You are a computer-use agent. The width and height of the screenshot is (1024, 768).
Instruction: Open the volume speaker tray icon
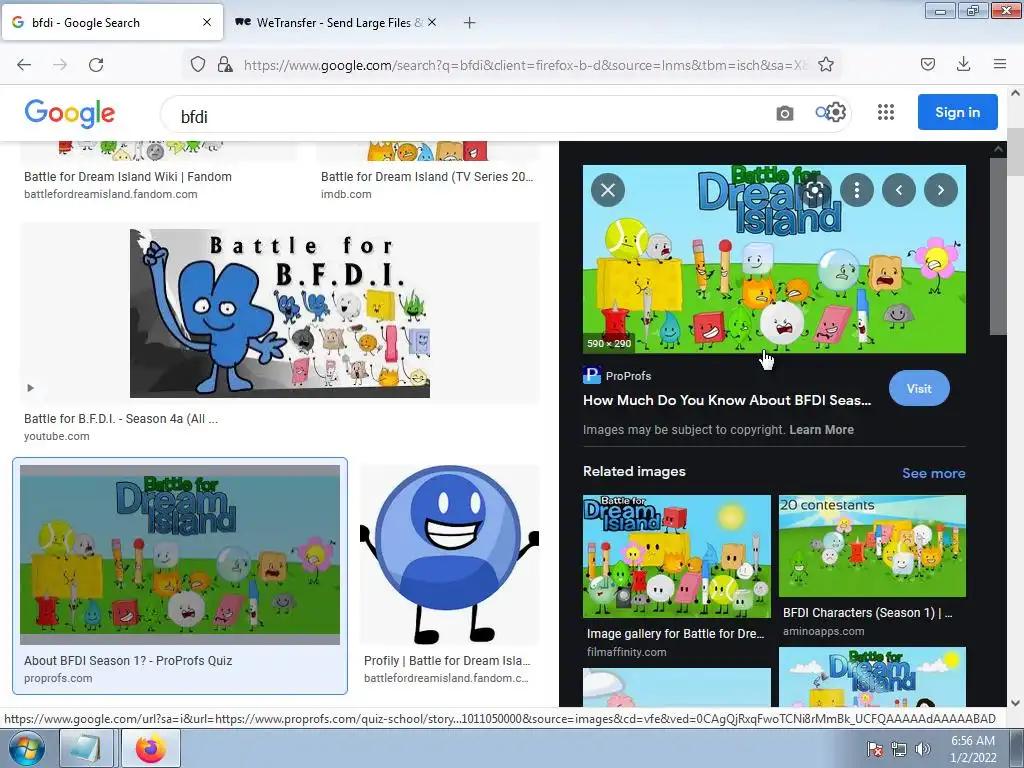(x=922, y=749)
